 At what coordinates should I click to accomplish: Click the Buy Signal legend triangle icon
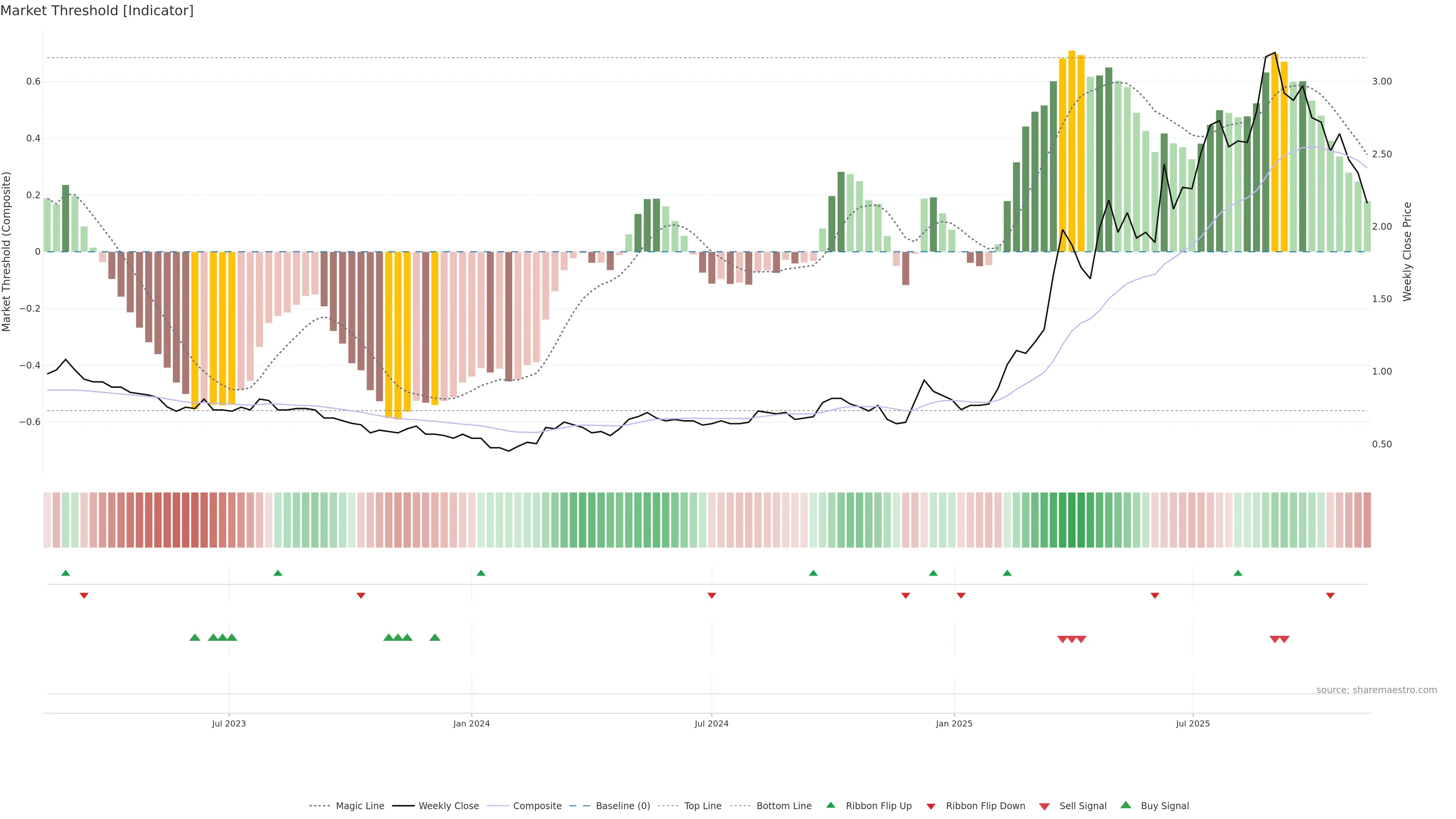click(x=1126, y=805)
